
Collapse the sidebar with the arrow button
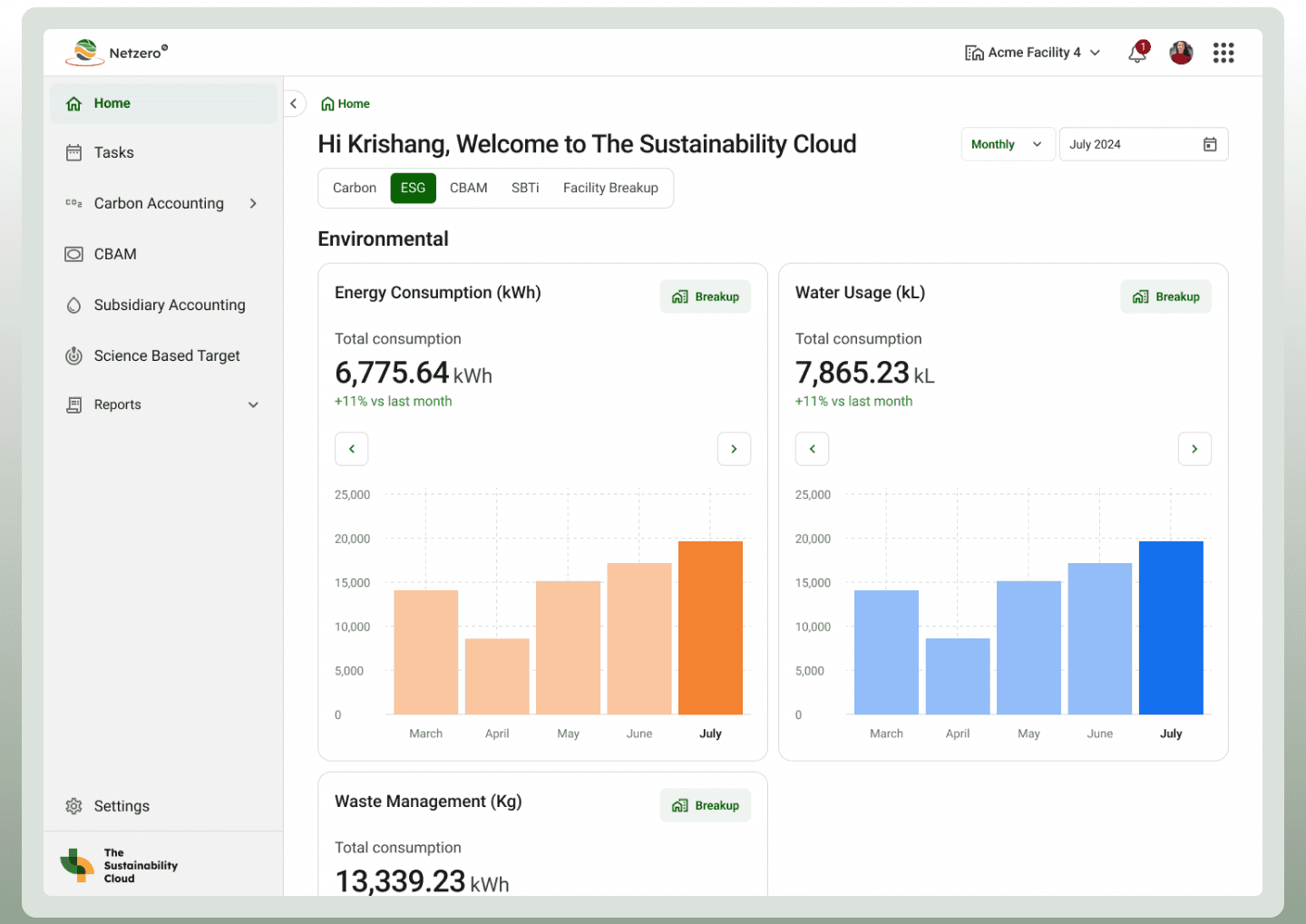[x=294, y=103]
